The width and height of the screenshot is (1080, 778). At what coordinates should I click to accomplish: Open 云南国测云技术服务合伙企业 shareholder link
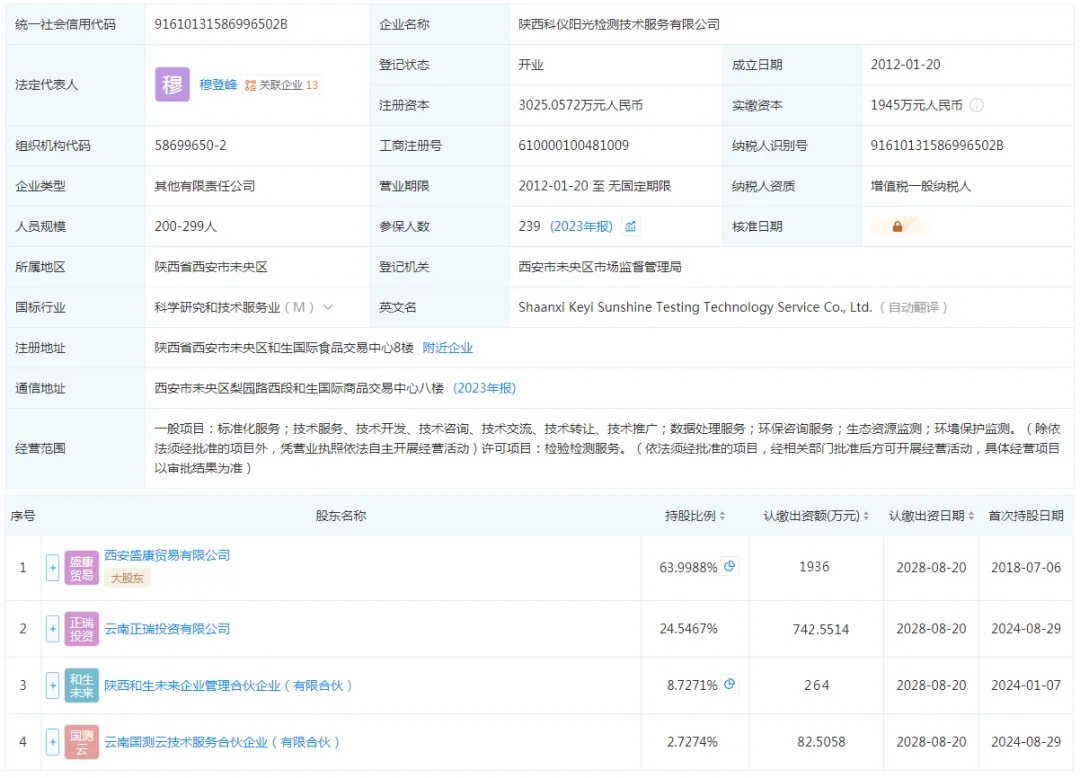pos(222,742)
